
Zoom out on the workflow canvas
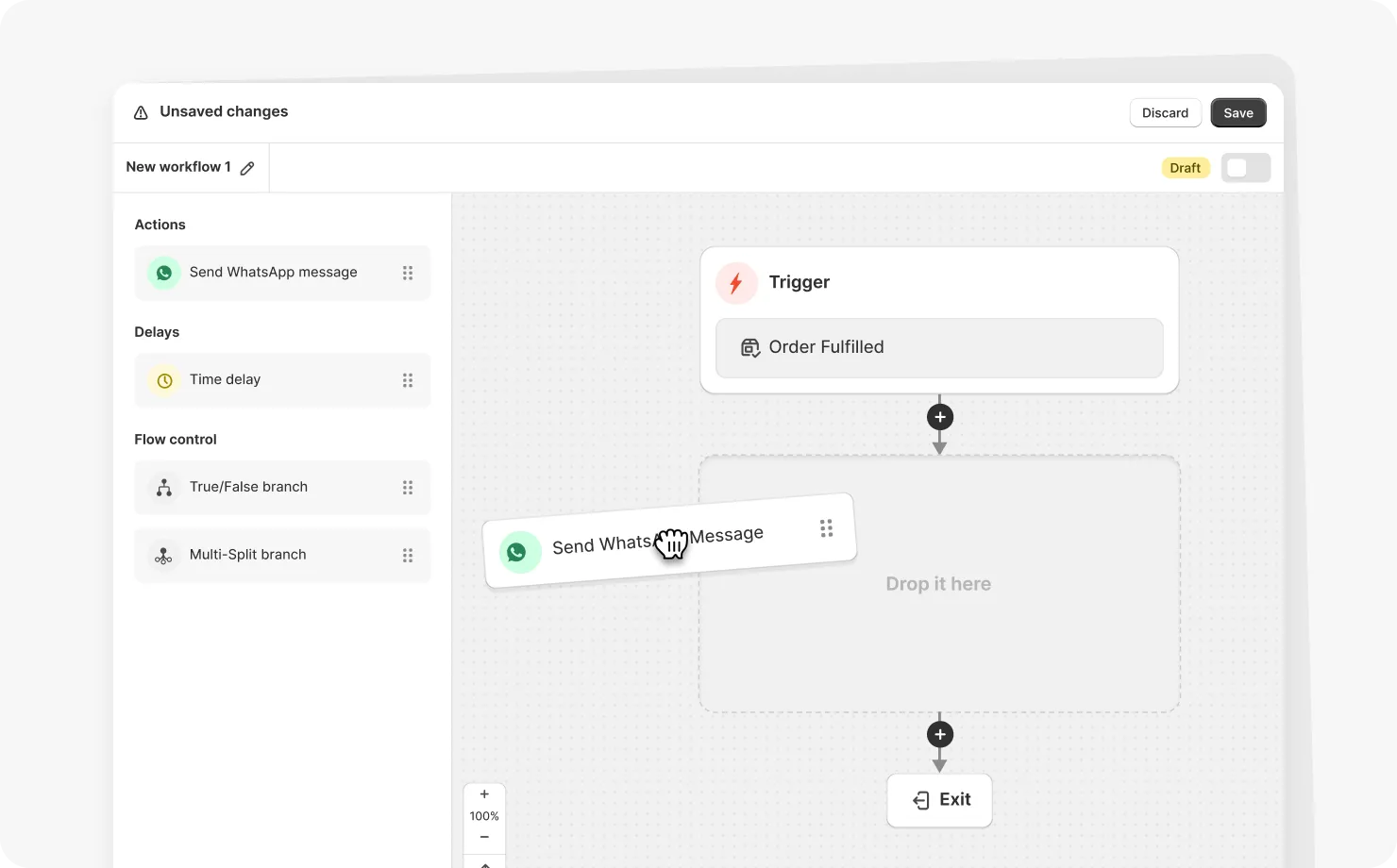click(x=484, y=837)
